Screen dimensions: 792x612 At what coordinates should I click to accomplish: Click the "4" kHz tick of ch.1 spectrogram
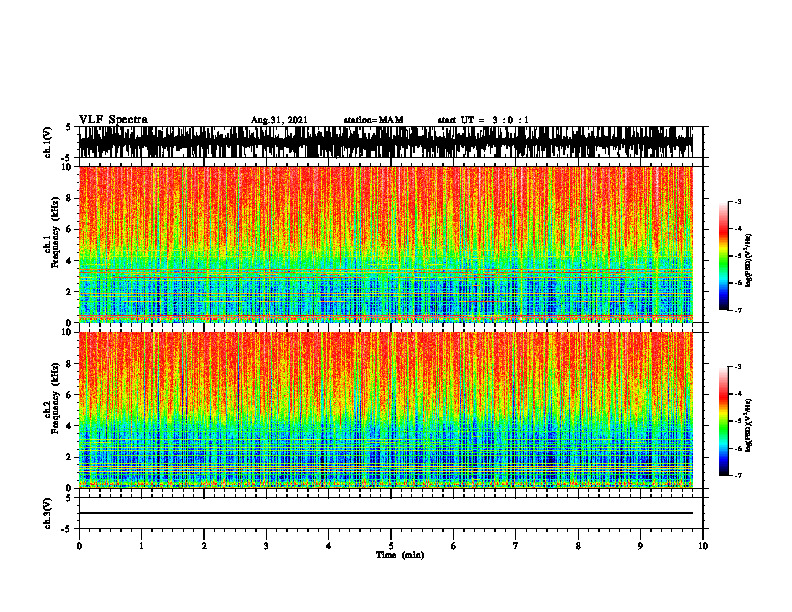coord(70,261)
